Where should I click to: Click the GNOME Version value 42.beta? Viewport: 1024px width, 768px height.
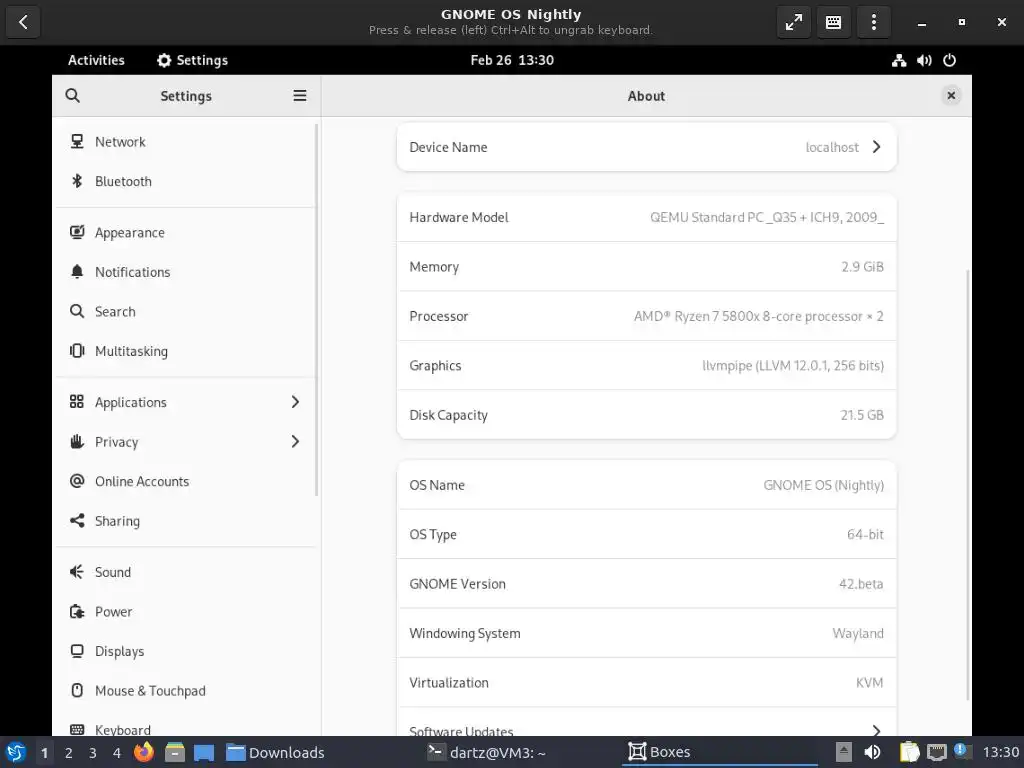(861, 584)
